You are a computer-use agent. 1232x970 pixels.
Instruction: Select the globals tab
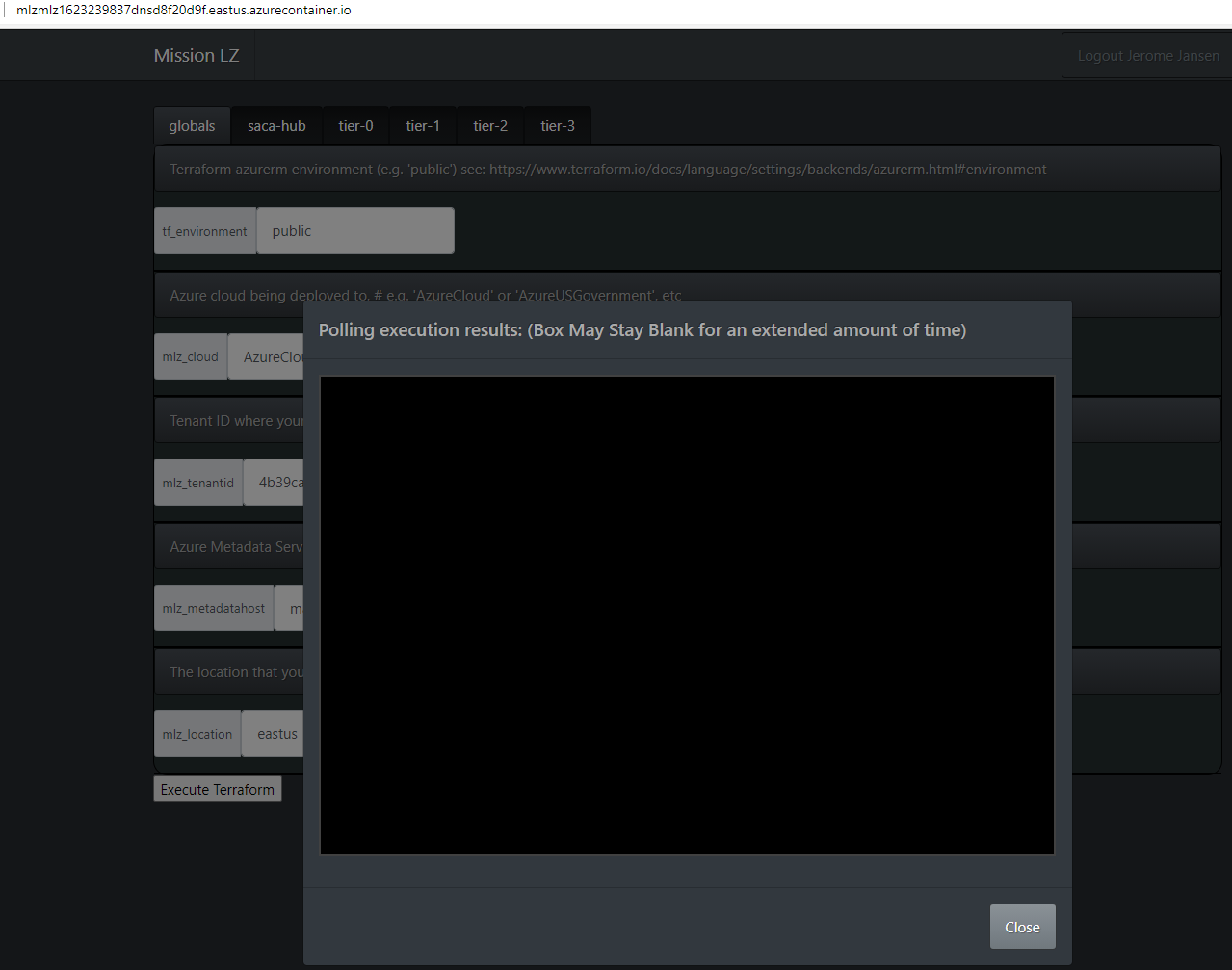coord(191,125)
